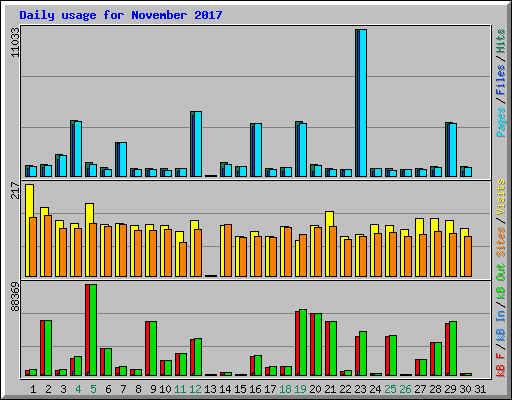The width and height of the screenshot is (512, 400).
Task: Select day label "3" on the x-axis
Action: click(63, 389)
